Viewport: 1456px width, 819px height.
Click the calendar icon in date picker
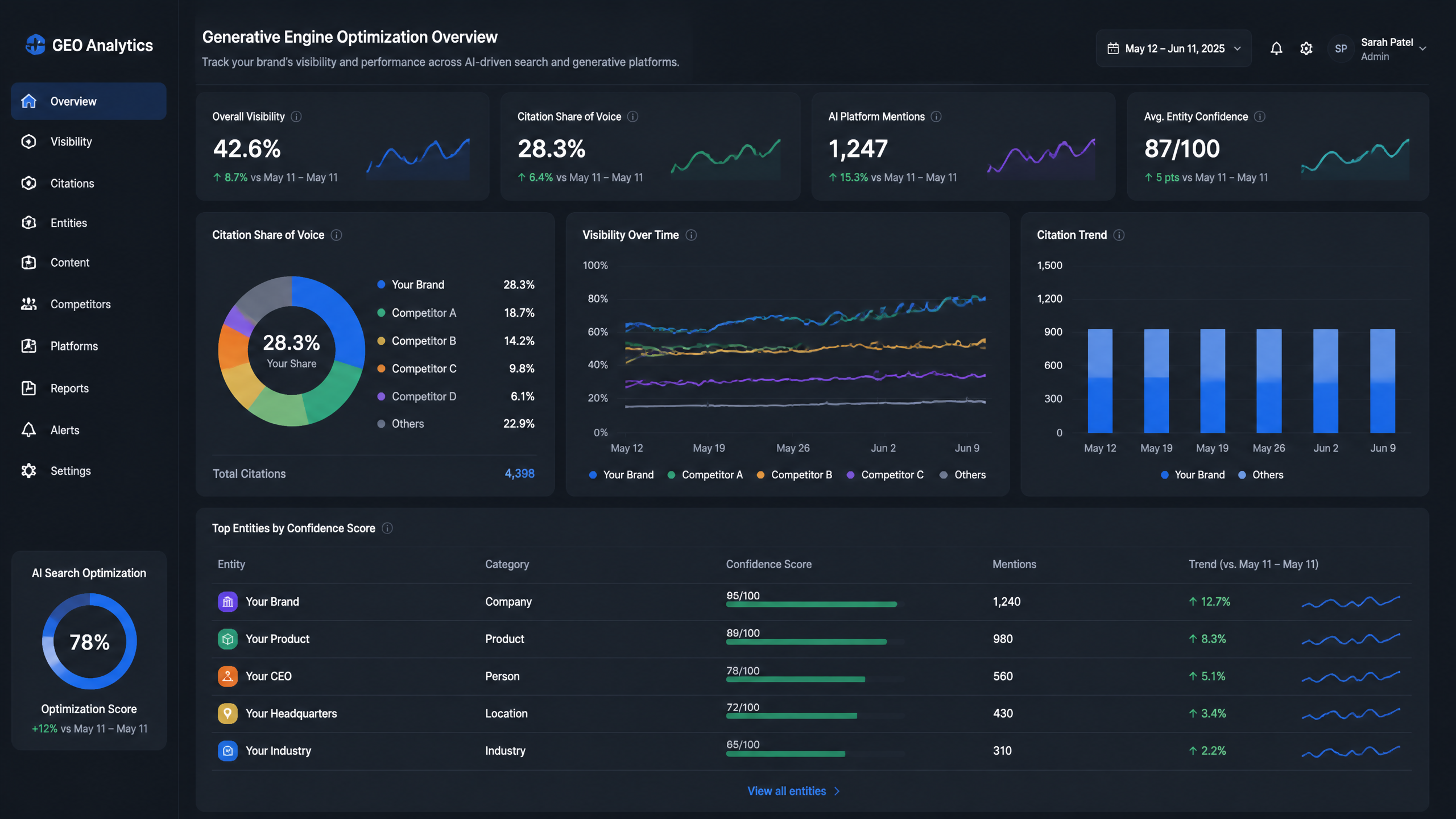point(1113,48)
